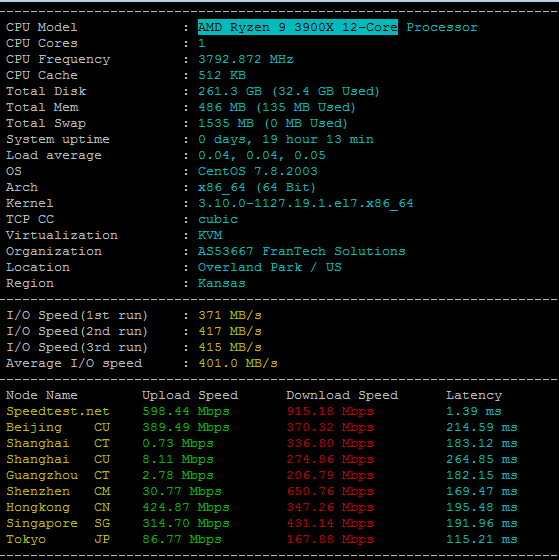Click Hongkong download speed 347.26 Mbps
The height and width of the screenshot is (560, 559).
[330, 507]
